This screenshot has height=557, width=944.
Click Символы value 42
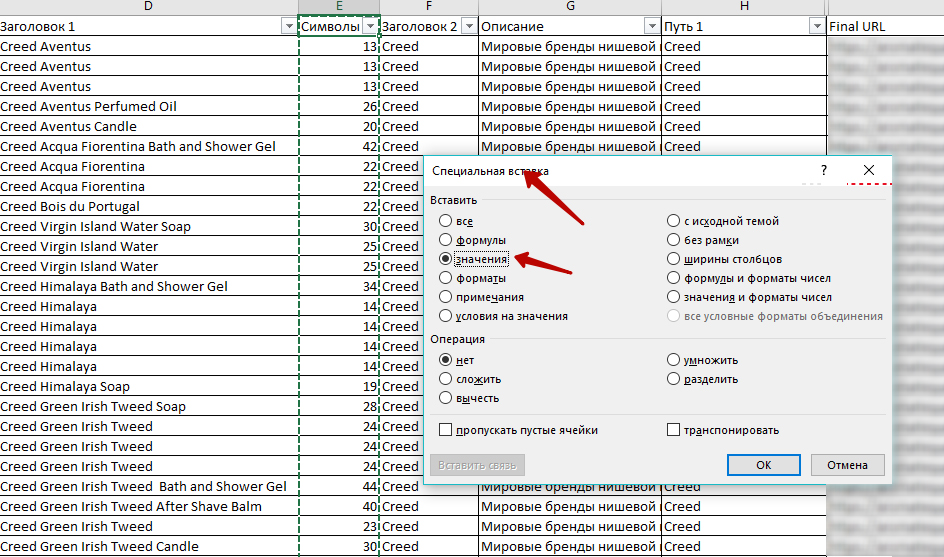tap(339, 146)
